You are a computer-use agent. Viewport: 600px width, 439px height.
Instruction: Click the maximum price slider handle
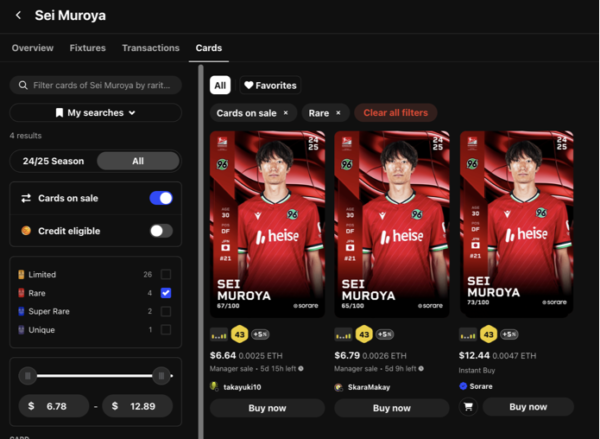pos(161,376)
